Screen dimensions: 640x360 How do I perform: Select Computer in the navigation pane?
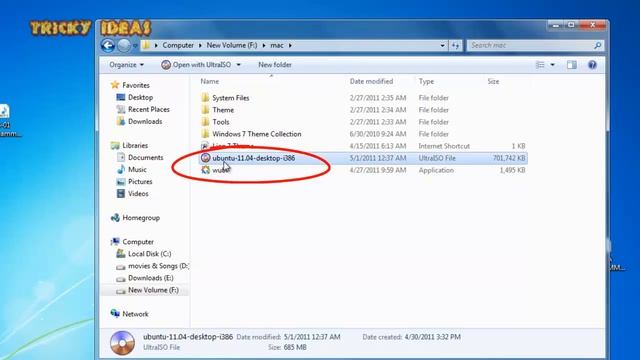click(x=138, y=242)
